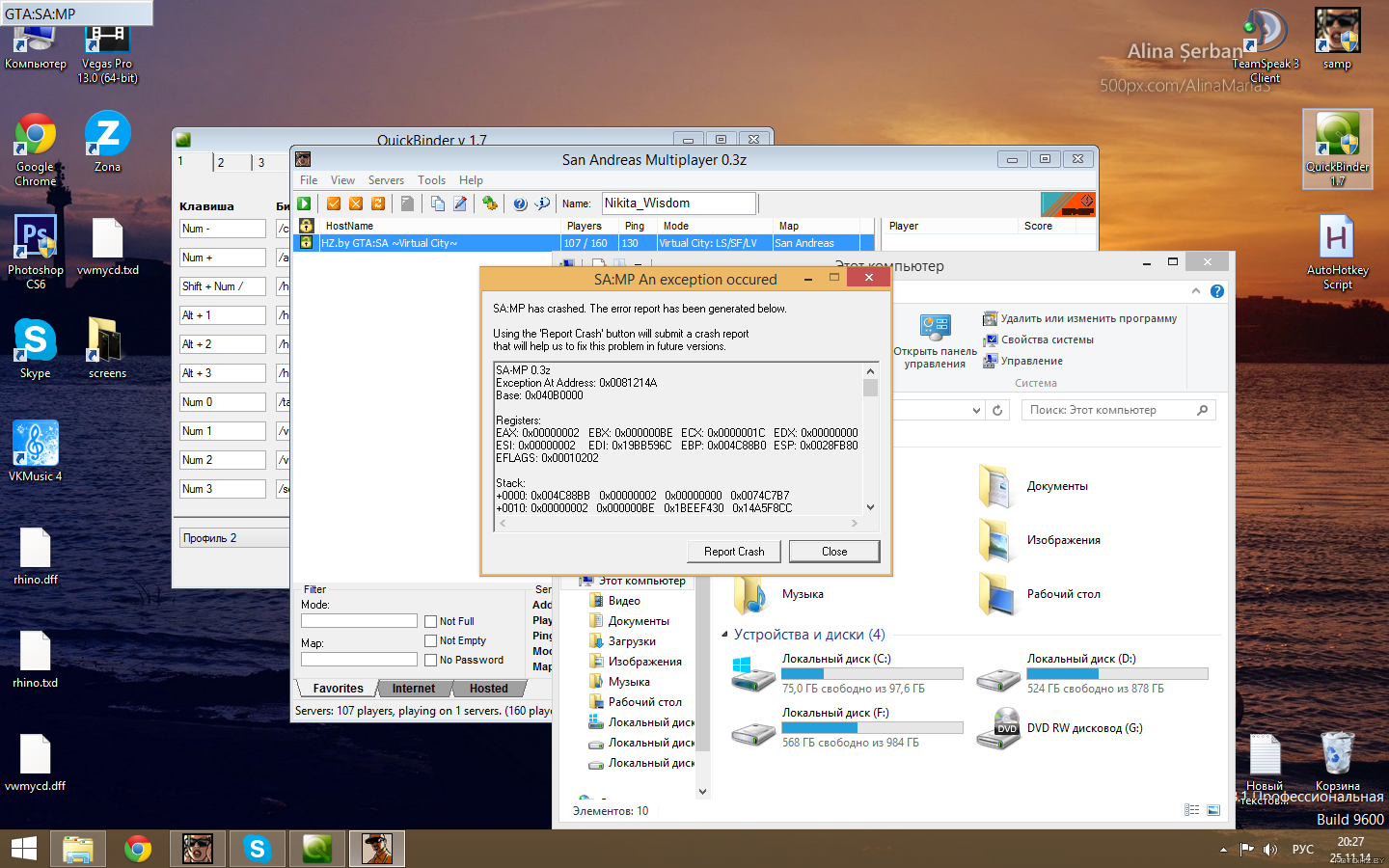Click the About info icon in SA-MP toolbar
The image size is (1389, 868).
(542, 203)
